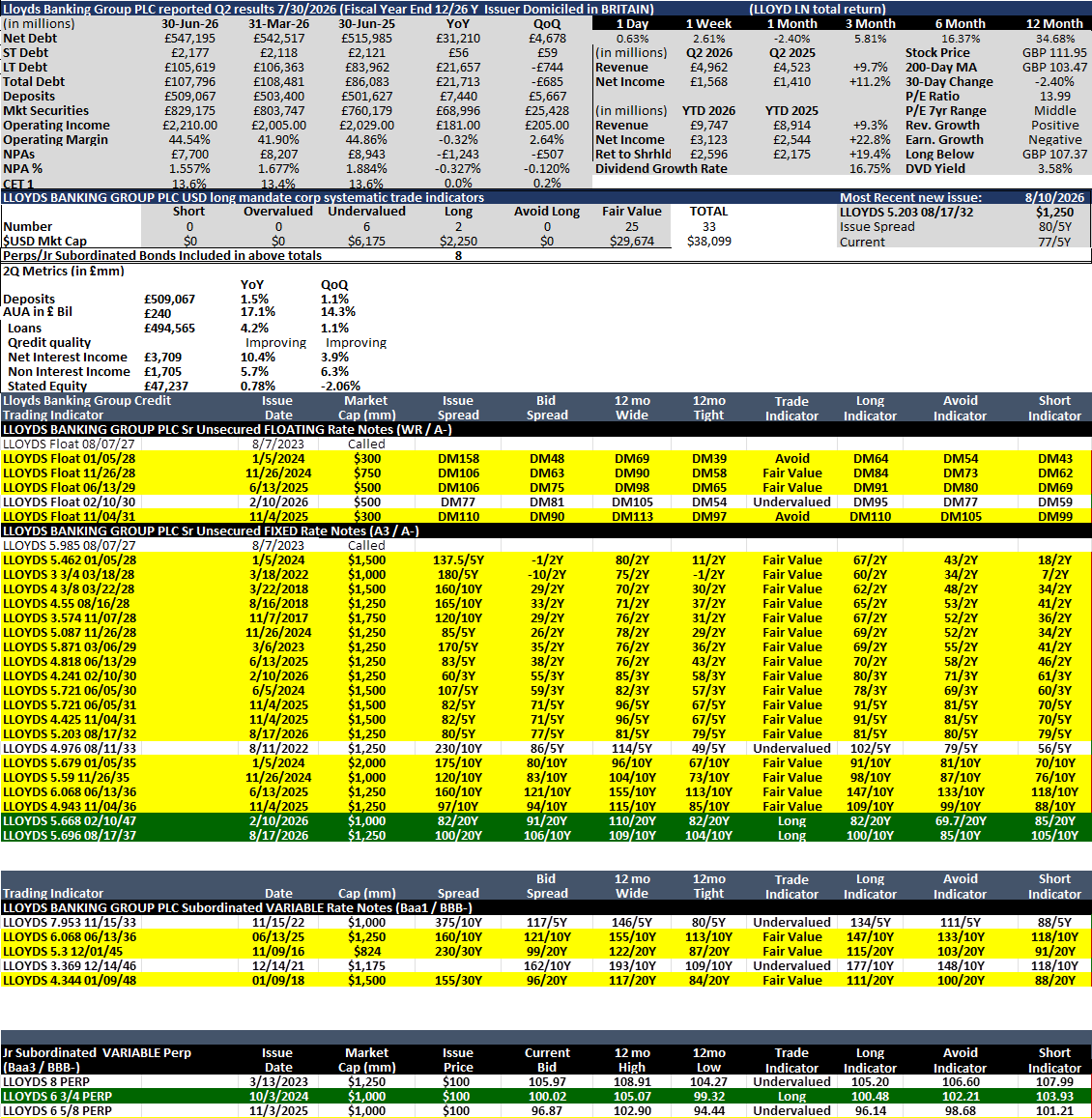Click the Most Recent new issue date
This screenshot has height=1118, width=1092.
pyautogui.click(x=1054, y=197)
